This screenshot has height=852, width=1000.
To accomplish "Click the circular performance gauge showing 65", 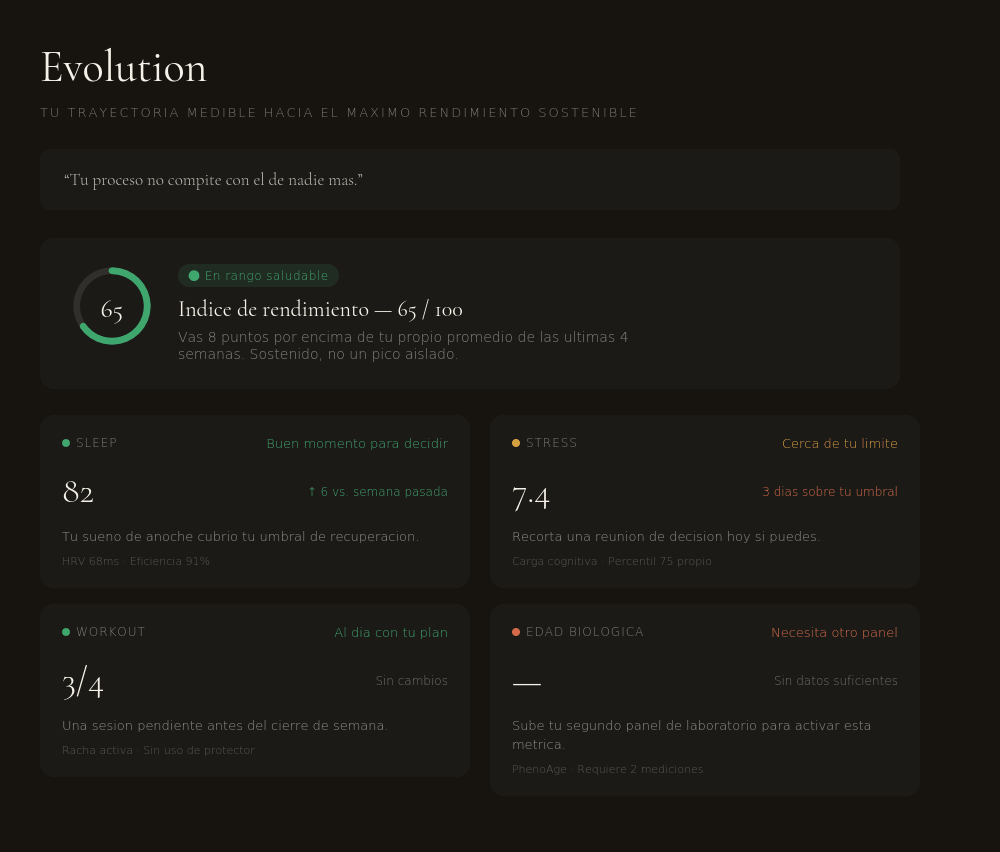I will [112, 306].
